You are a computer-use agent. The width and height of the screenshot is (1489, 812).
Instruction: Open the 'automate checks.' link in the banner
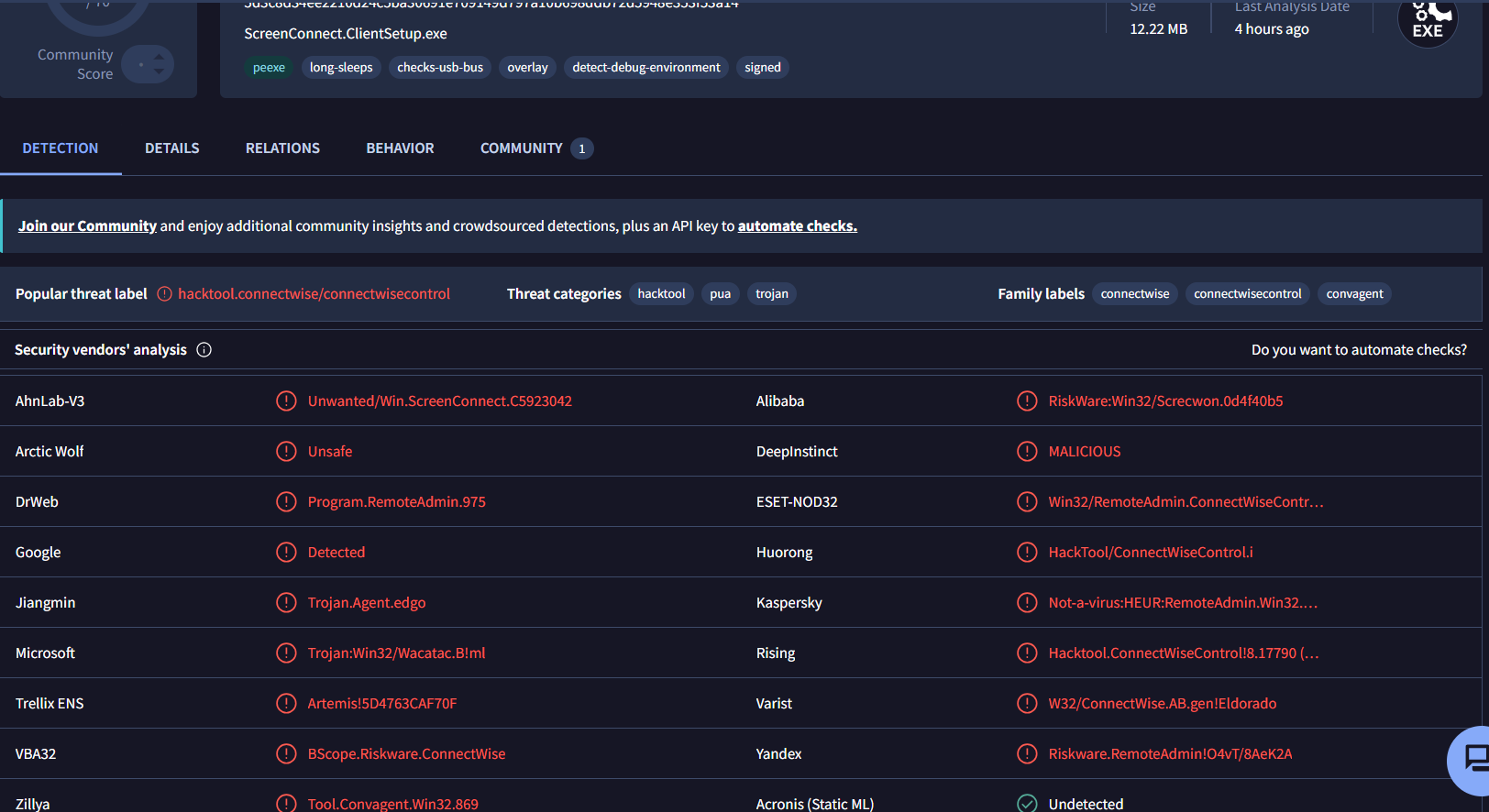point(798,226)
